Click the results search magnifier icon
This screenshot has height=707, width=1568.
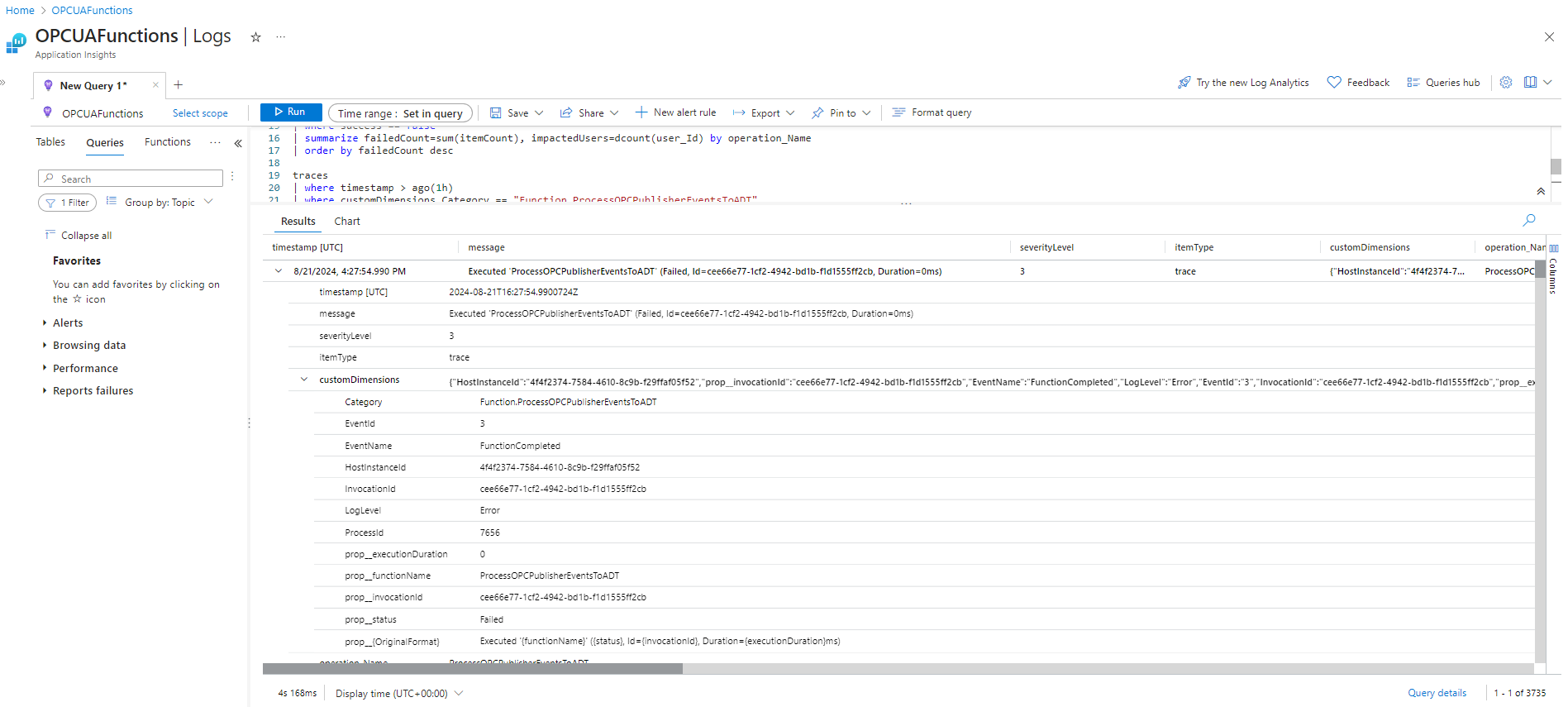[1529, 220]
